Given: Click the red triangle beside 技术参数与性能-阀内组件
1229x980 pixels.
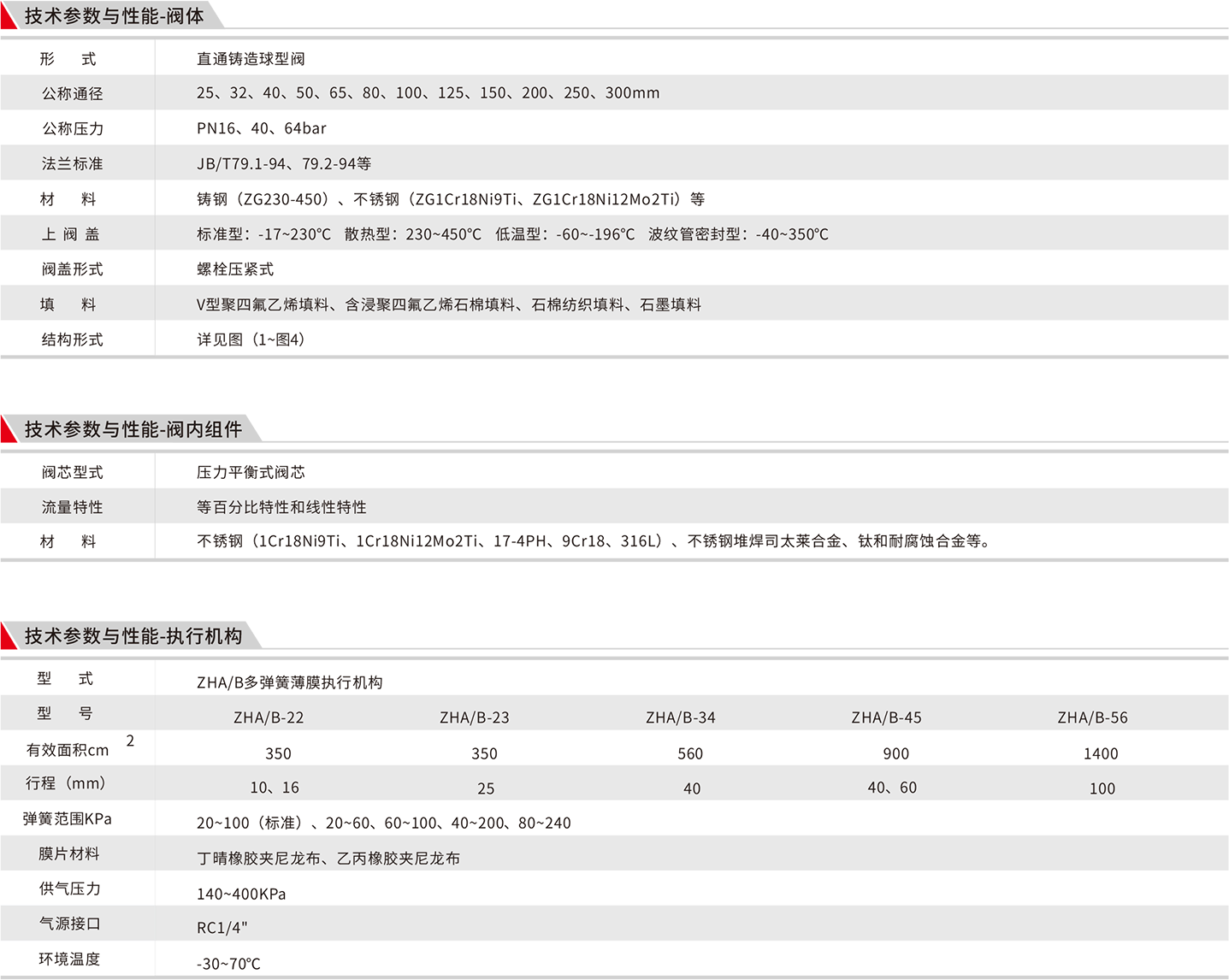Looking at the screenshot, I should click(x=8, y=428).
